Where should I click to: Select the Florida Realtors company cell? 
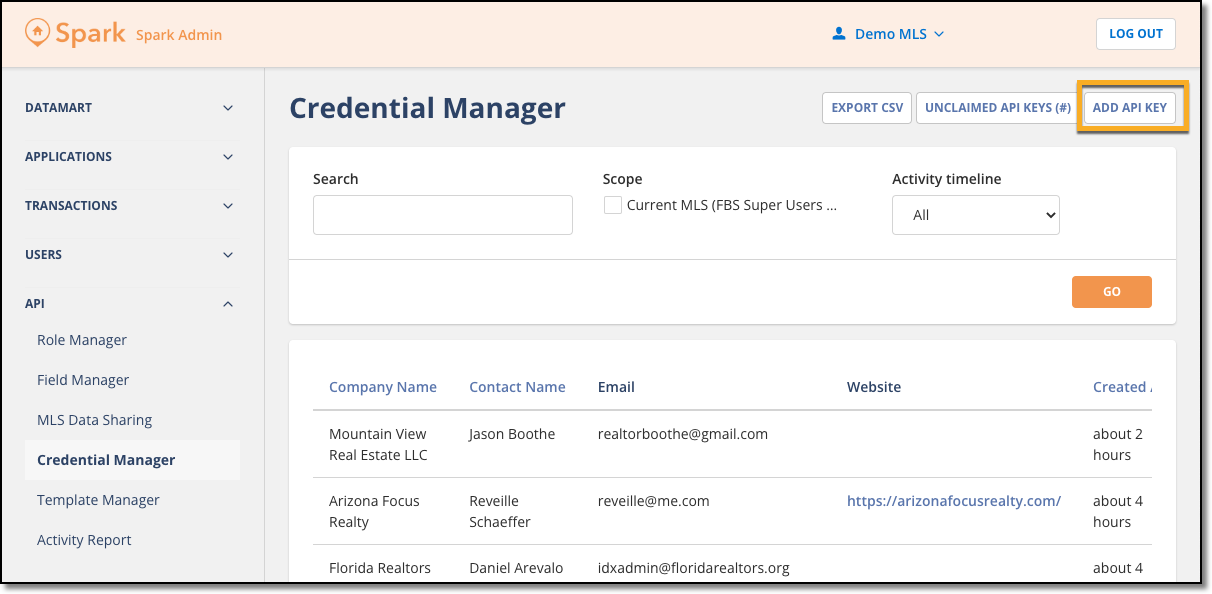380,568
